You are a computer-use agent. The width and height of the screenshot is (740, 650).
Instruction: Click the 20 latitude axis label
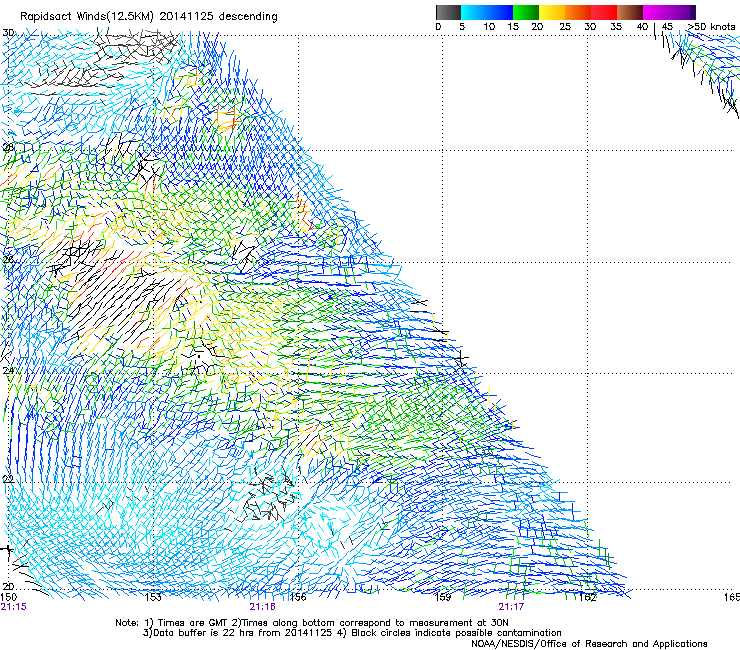pos(8,586)
